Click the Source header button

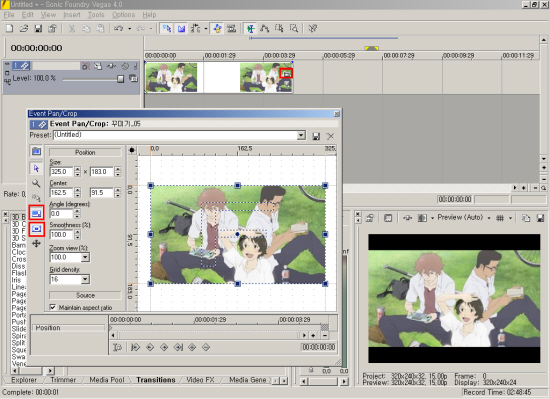tap(85, 295)
